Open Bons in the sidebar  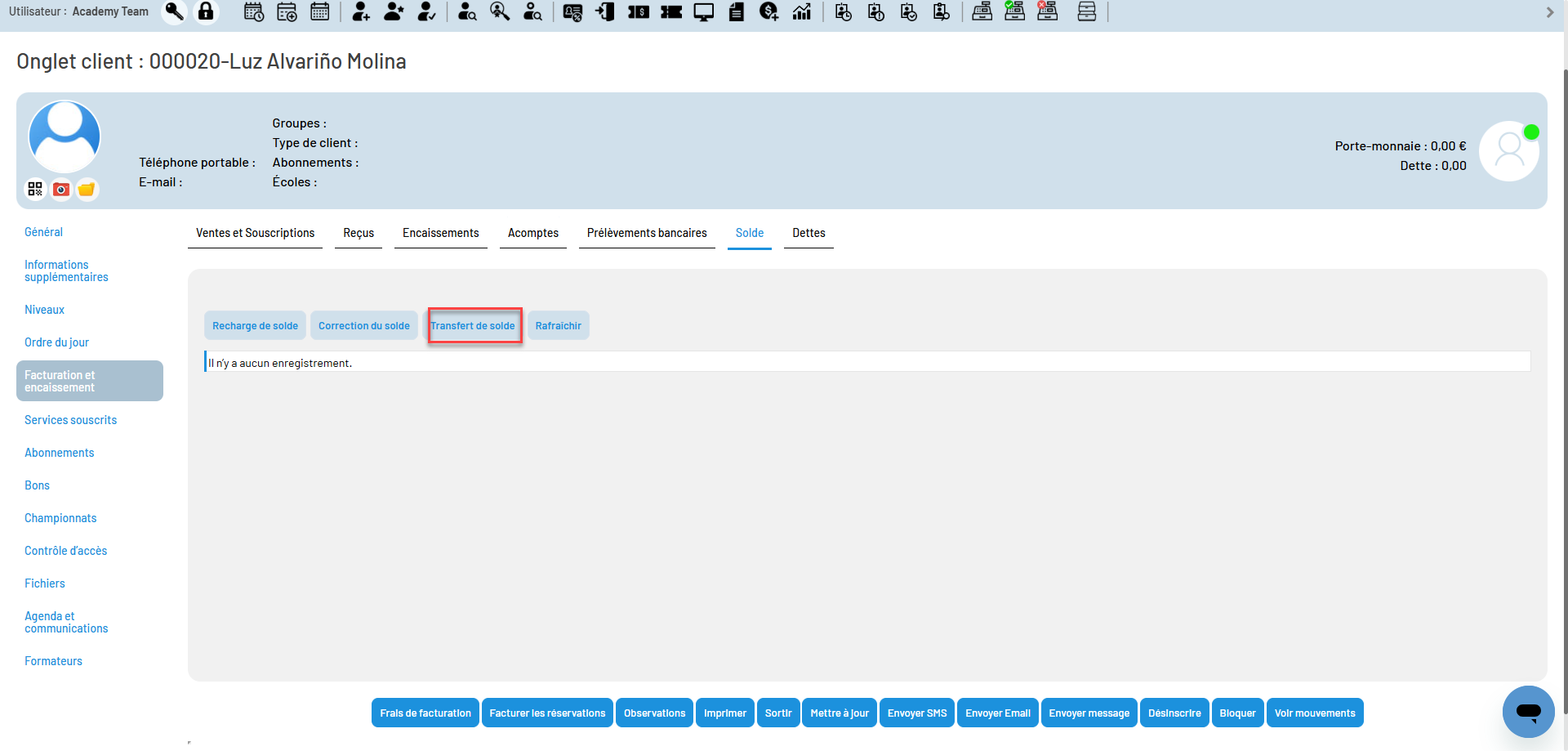pyautogui.click(x=37, y=485)
